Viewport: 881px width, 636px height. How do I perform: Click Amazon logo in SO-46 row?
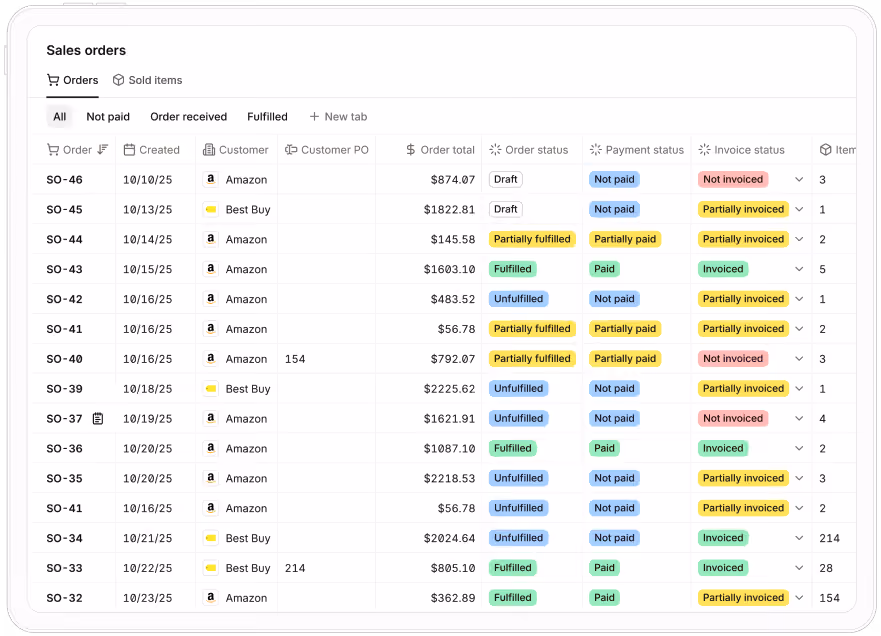click(x=211, y=179)
